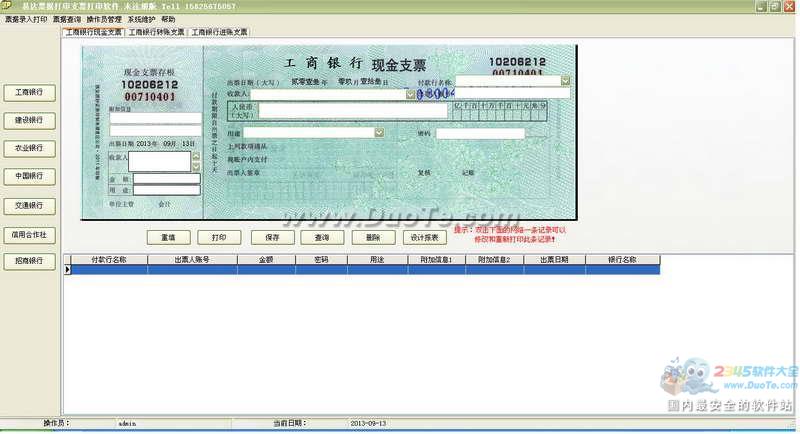Viewport: 800px width, 434px height.
Task: Focus the 用途 field on the cheque
Action: tap(309, 133)
